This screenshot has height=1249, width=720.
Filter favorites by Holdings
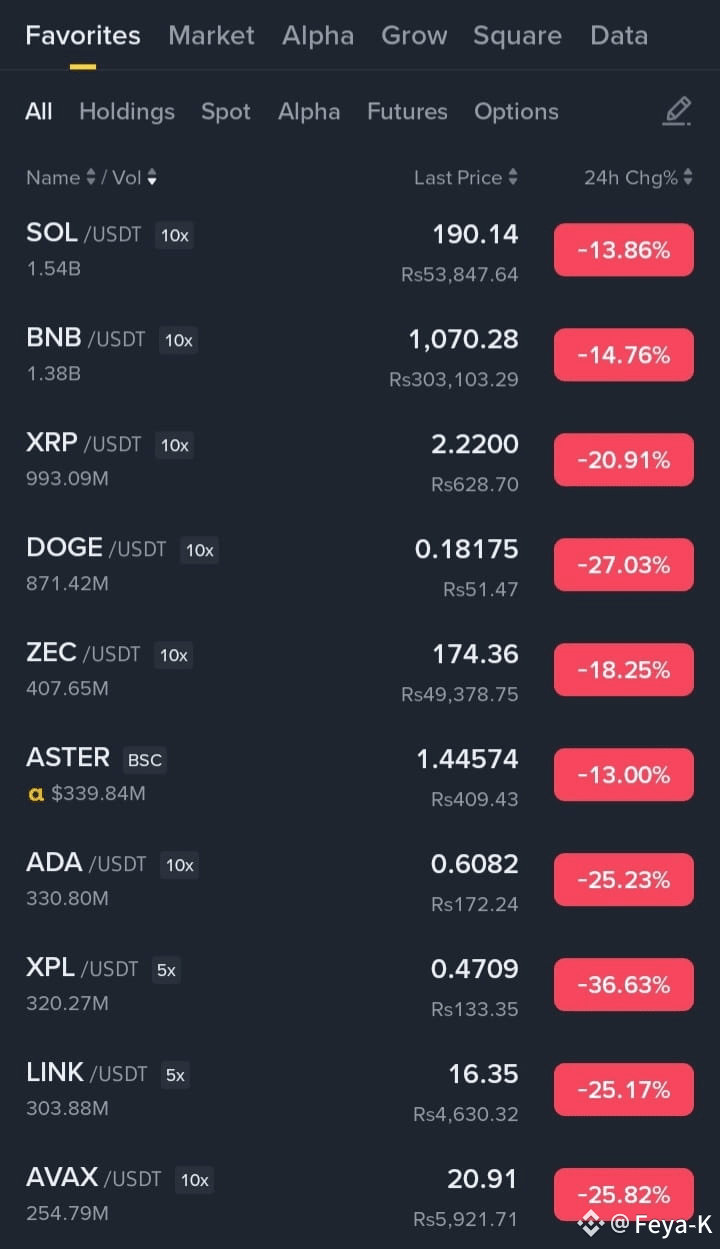tap(127, 112)
